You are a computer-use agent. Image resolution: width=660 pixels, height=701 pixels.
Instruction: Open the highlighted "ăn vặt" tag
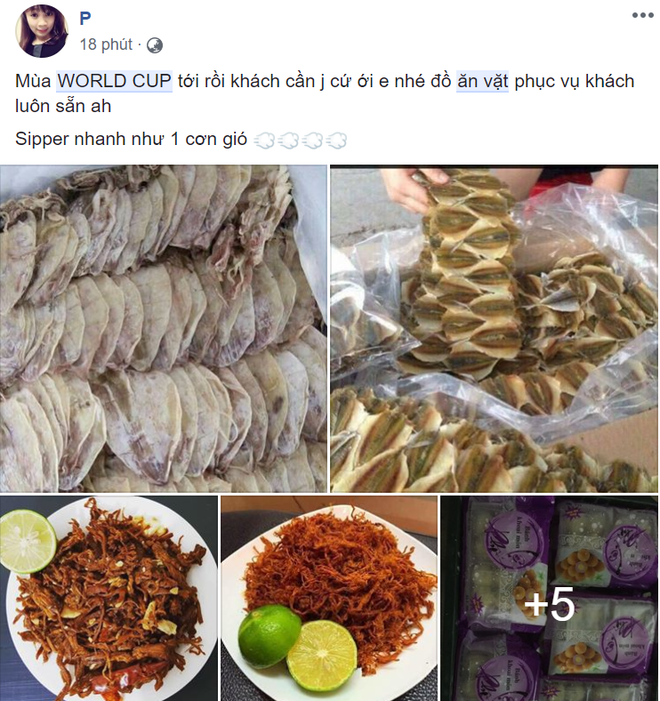point(482,81)
